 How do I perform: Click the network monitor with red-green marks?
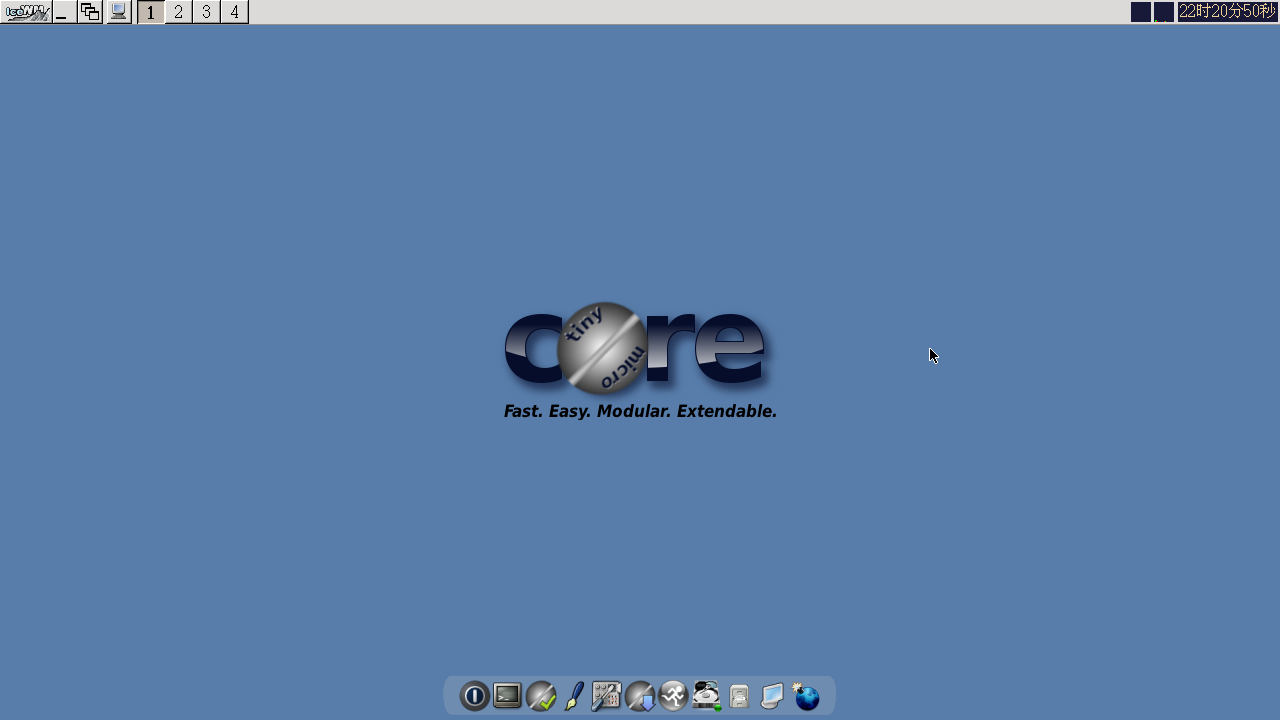[x=1164, y=12]
